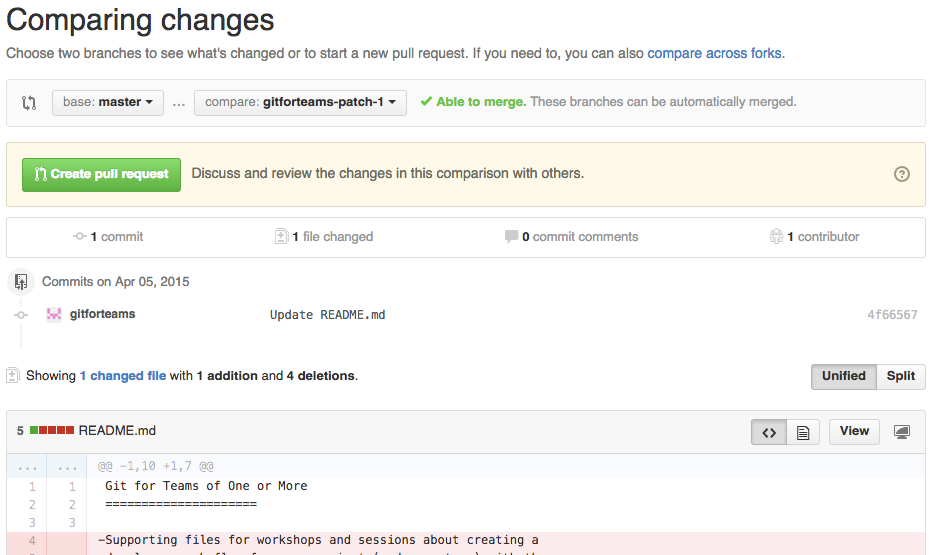Follow the compare across forks link
This screenshot has height=555, width=933.
click(714, 53)
